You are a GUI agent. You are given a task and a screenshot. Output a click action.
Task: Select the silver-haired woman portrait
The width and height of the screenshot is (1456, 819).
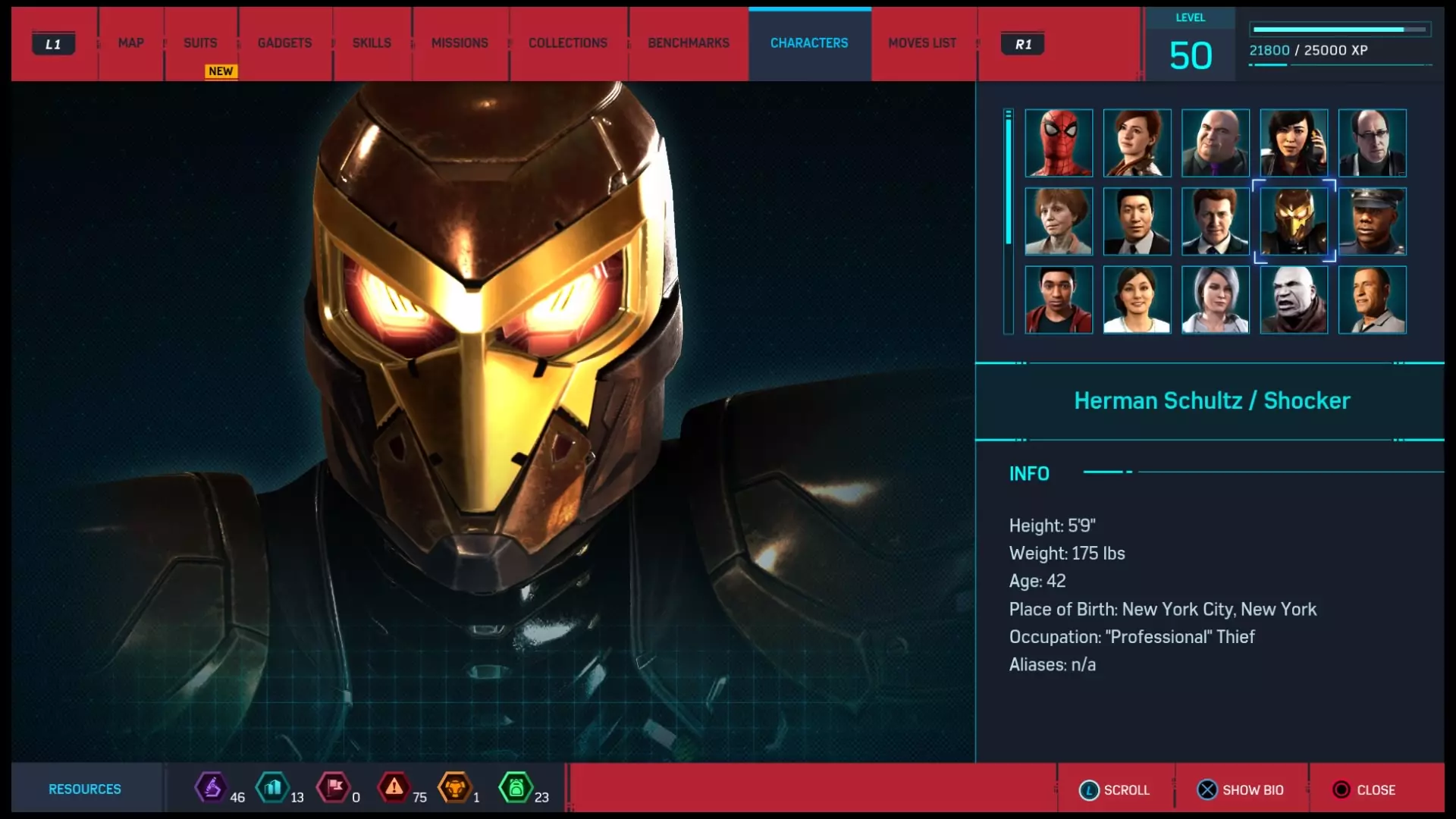click(1216, 300)
